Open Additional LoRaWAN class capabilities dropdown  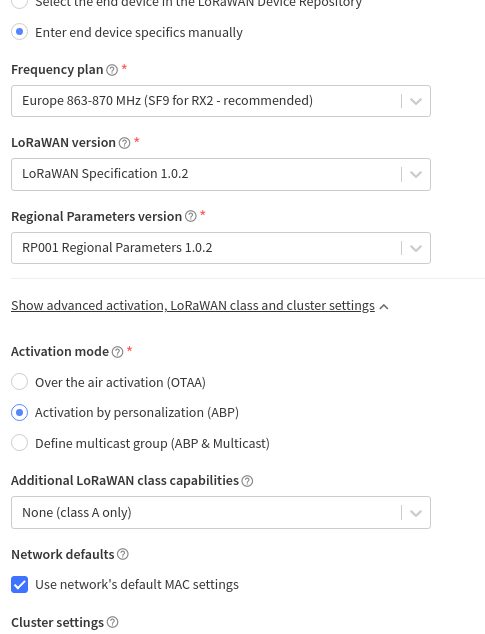(x=221, y=512)
